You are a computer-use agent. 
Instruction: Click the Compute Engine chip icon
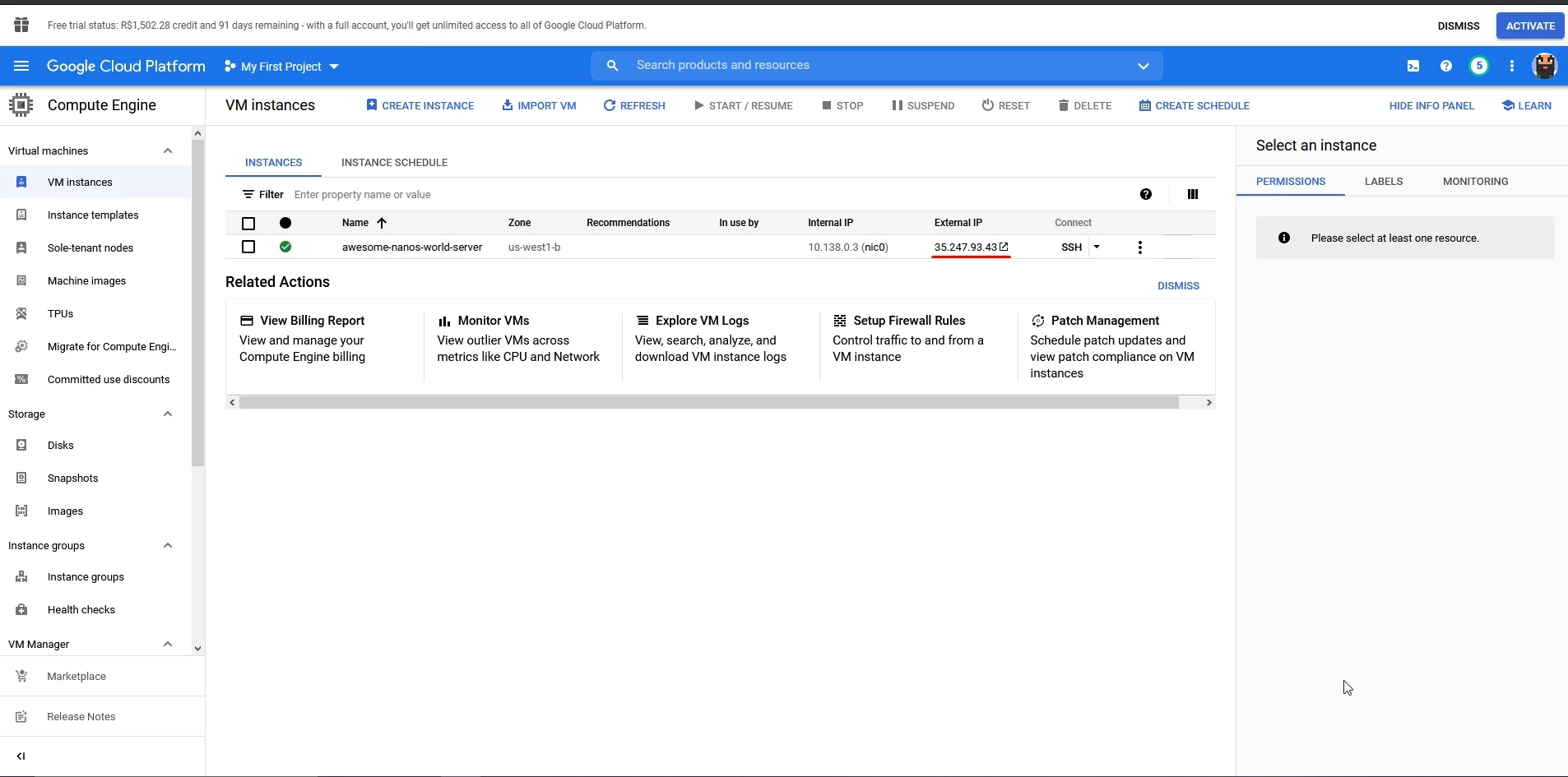click(x=21, y=105)
